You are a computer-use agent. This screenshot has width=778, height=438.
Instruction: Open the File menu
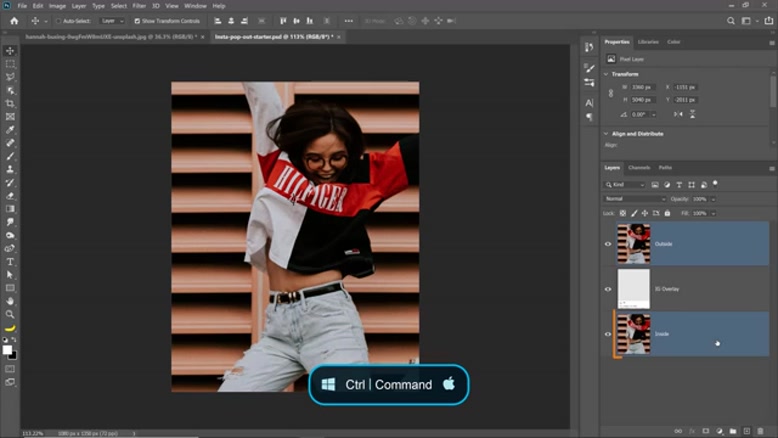22,6
